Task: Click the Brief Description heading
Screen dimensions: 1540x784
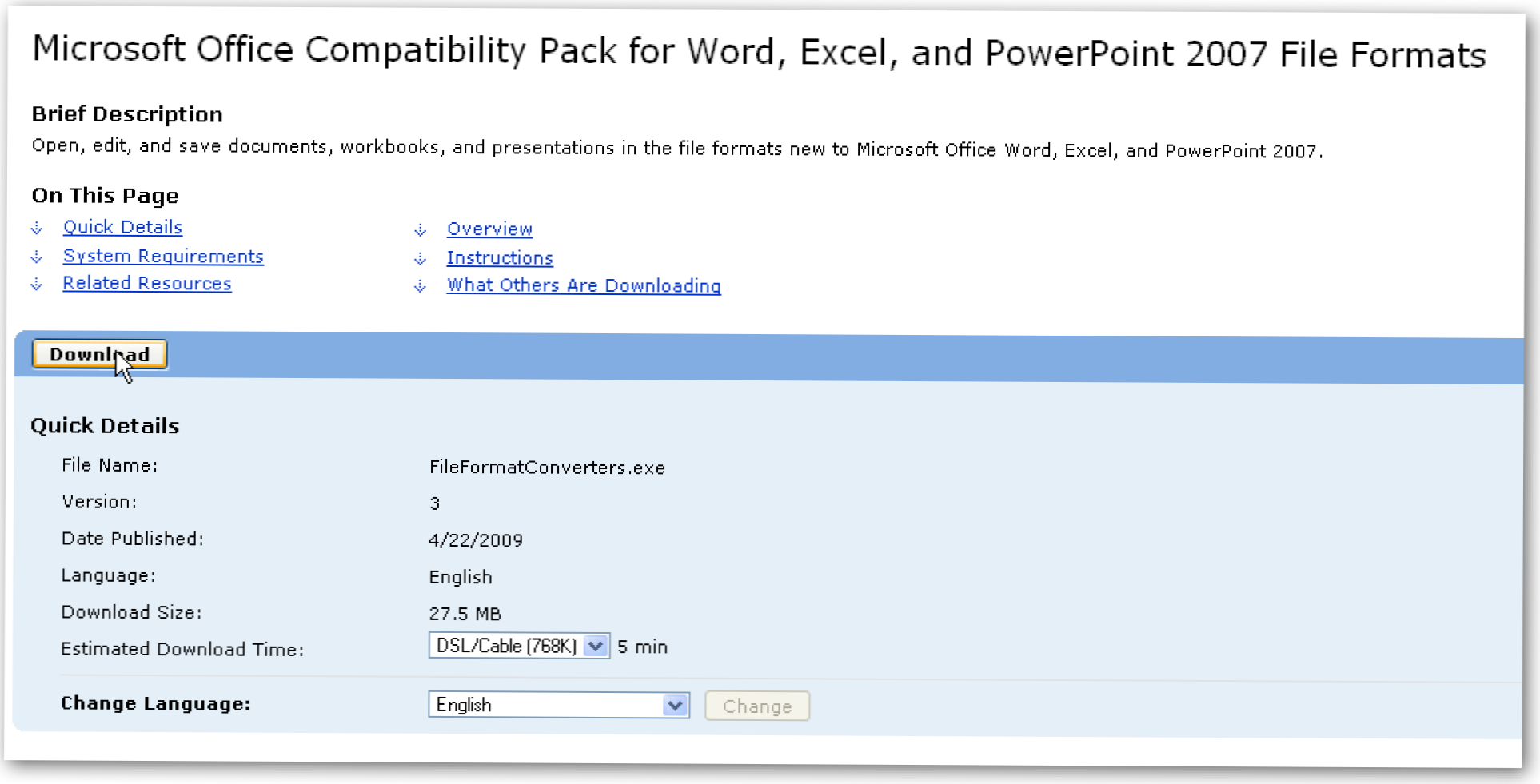Action: [127, 114]
